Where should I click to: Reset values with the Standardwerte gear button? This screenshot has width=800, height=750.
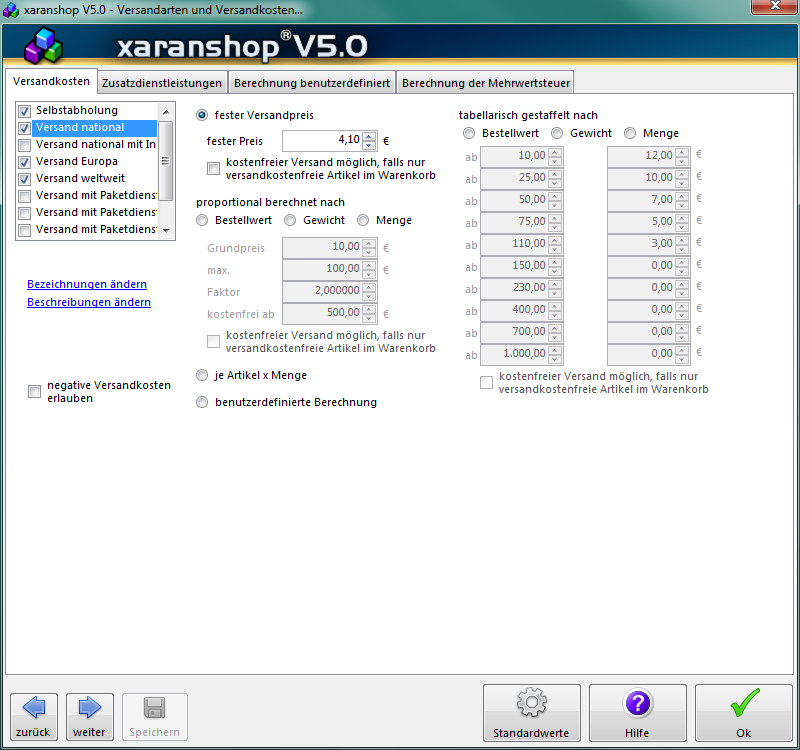[x=532, y=713]
